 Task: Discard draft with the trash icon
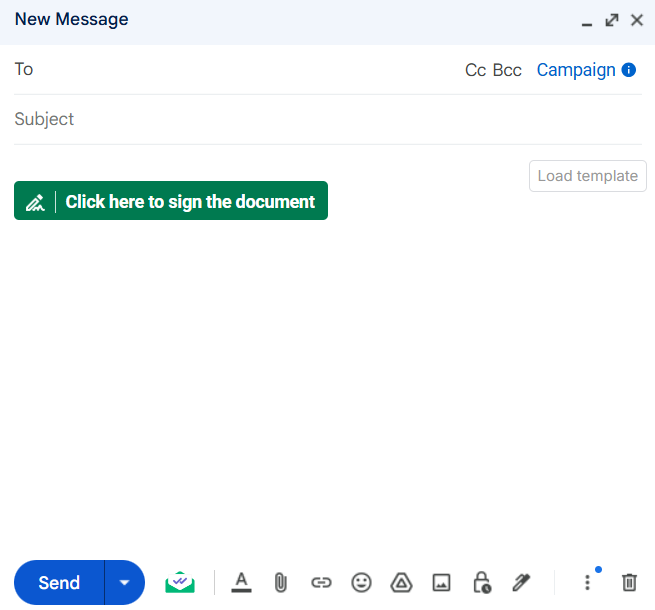coord(629,582)
